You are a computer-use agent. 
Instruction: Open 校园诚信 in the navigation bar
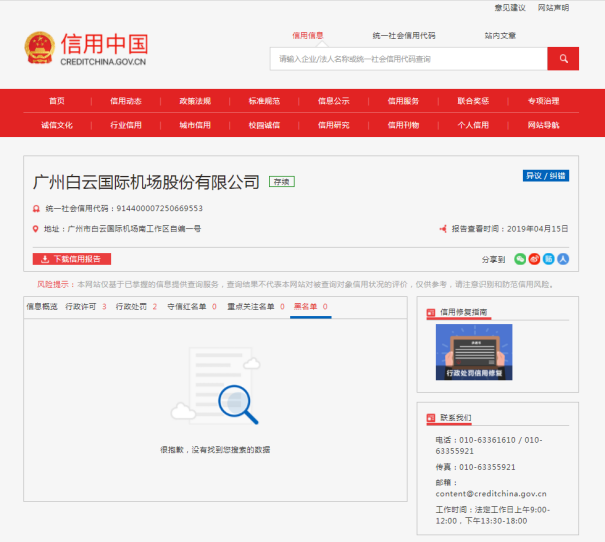click(x=264, y=125)
